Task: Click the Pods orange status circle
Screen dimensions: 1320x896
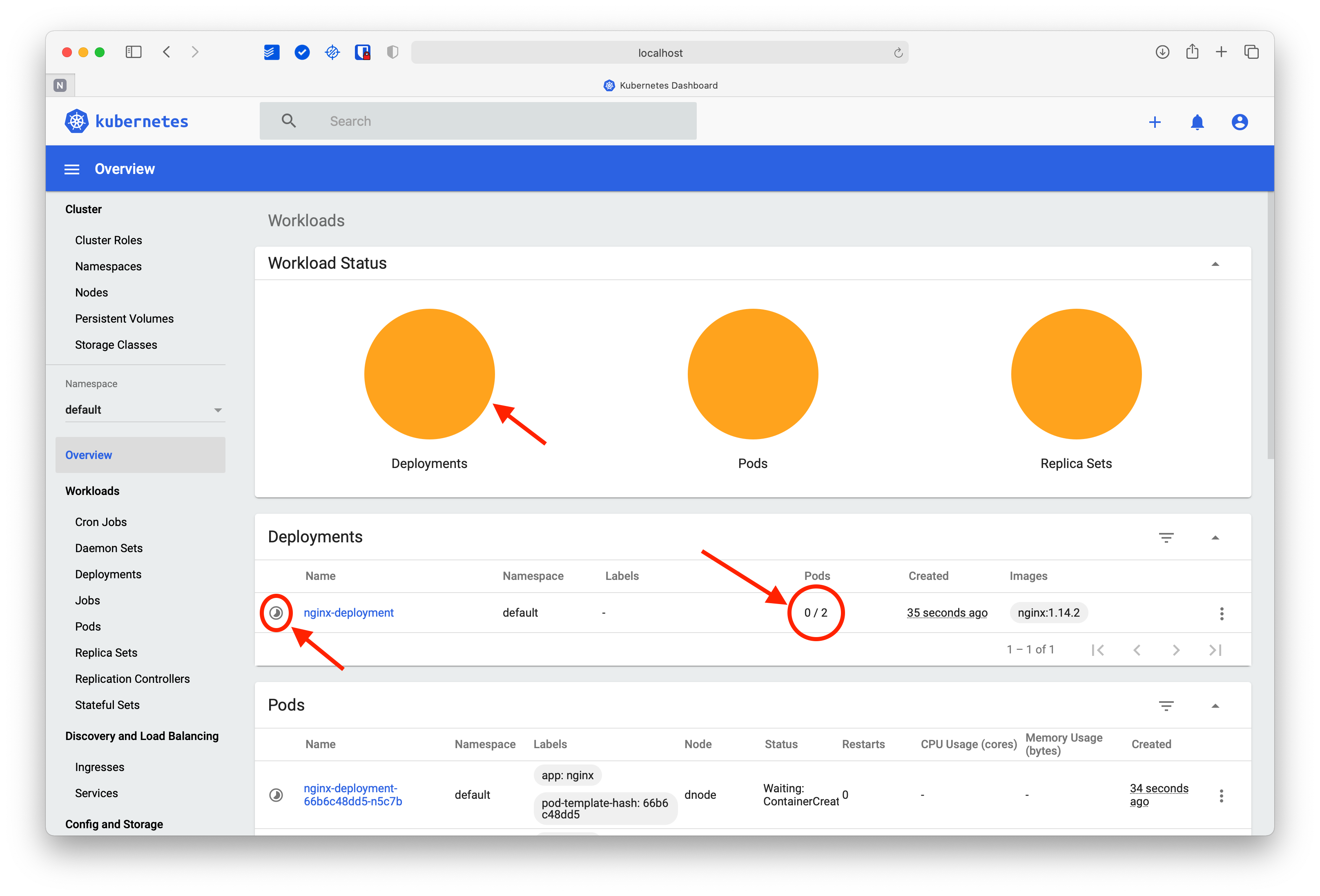Action: [753, 374]
